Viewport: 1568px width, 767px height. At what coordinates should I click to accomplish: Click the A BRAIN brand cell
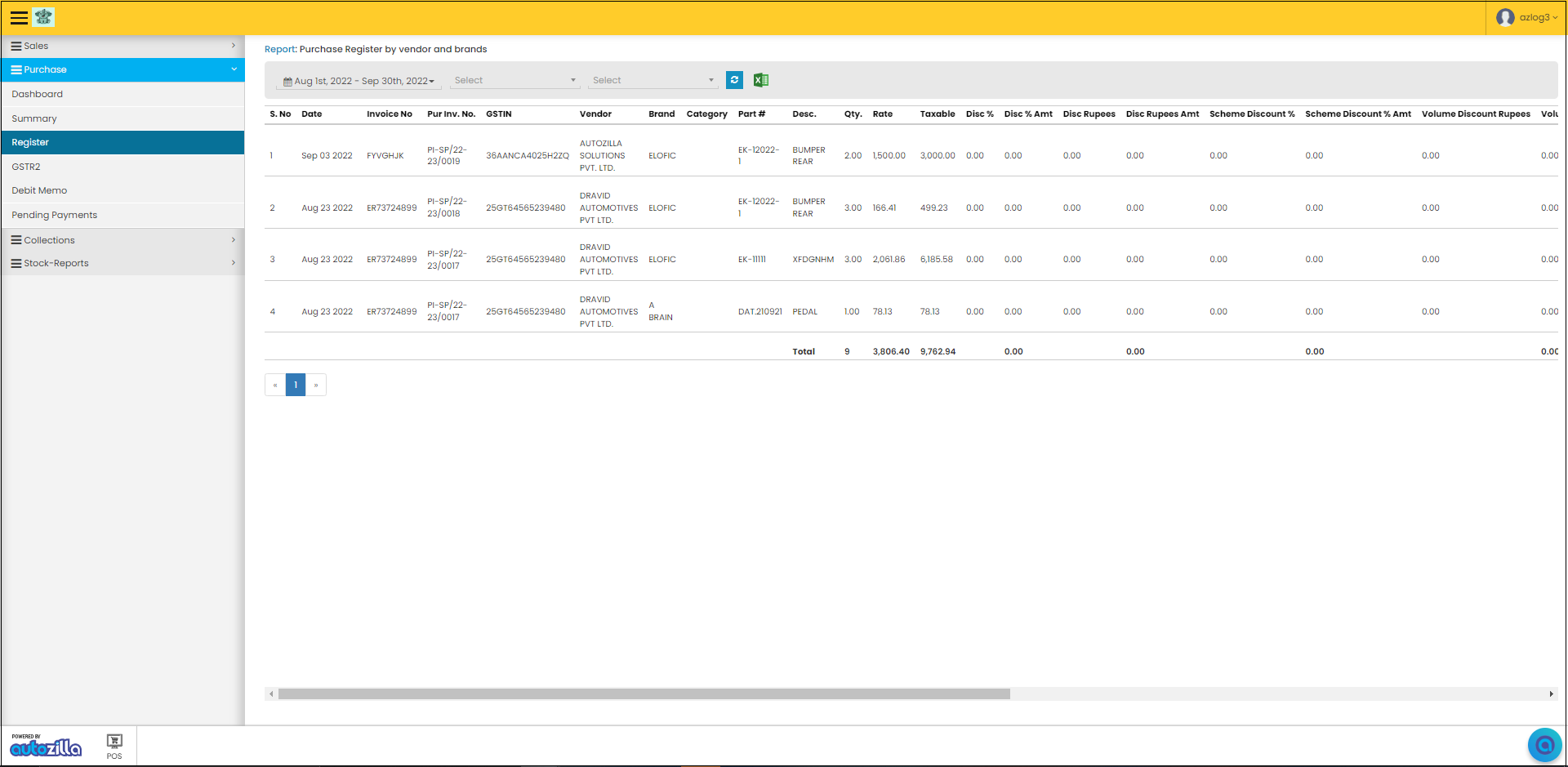pos(661,311)
